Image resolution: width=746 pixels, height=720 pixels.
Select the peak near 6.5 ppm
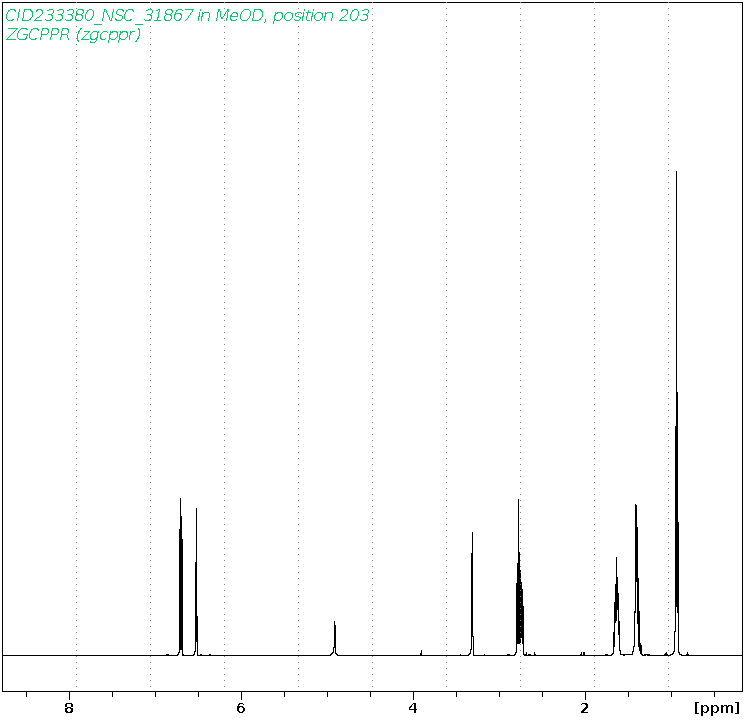pyautogui.click(x=196, y=582)
